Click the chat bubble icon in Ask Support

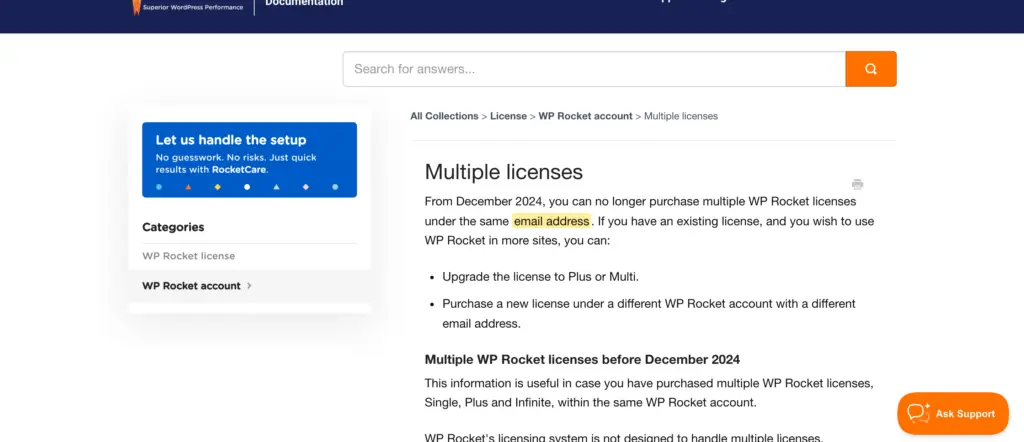coord(918,413)
